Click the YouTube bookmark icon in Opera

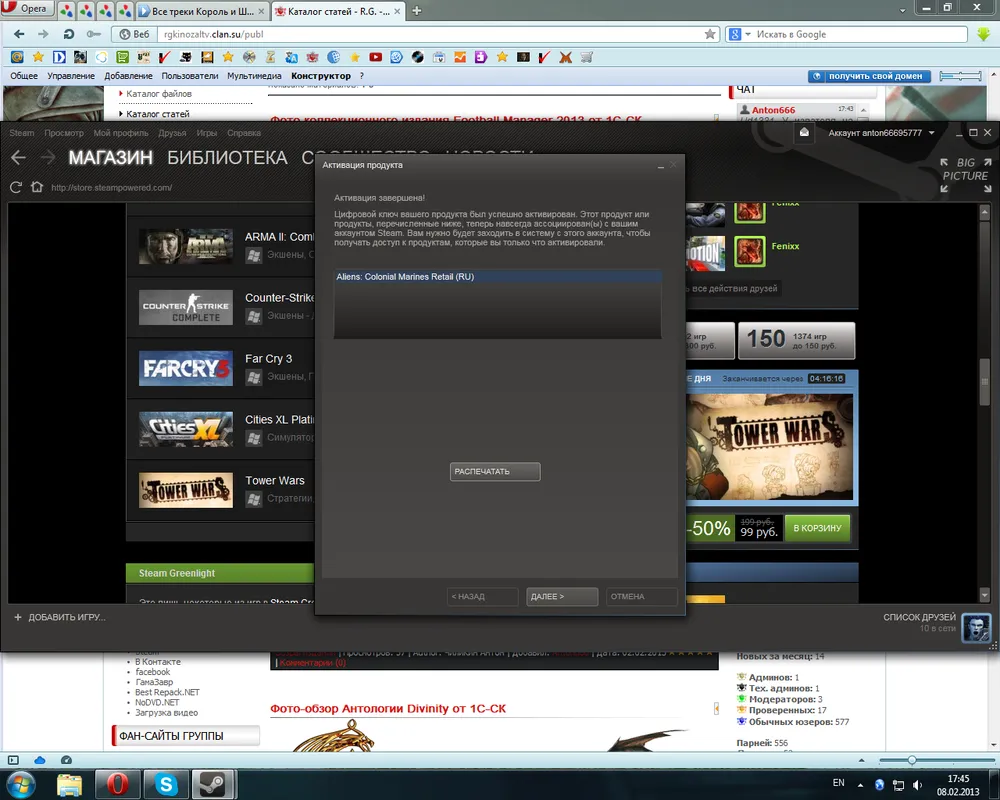(376, 57)
